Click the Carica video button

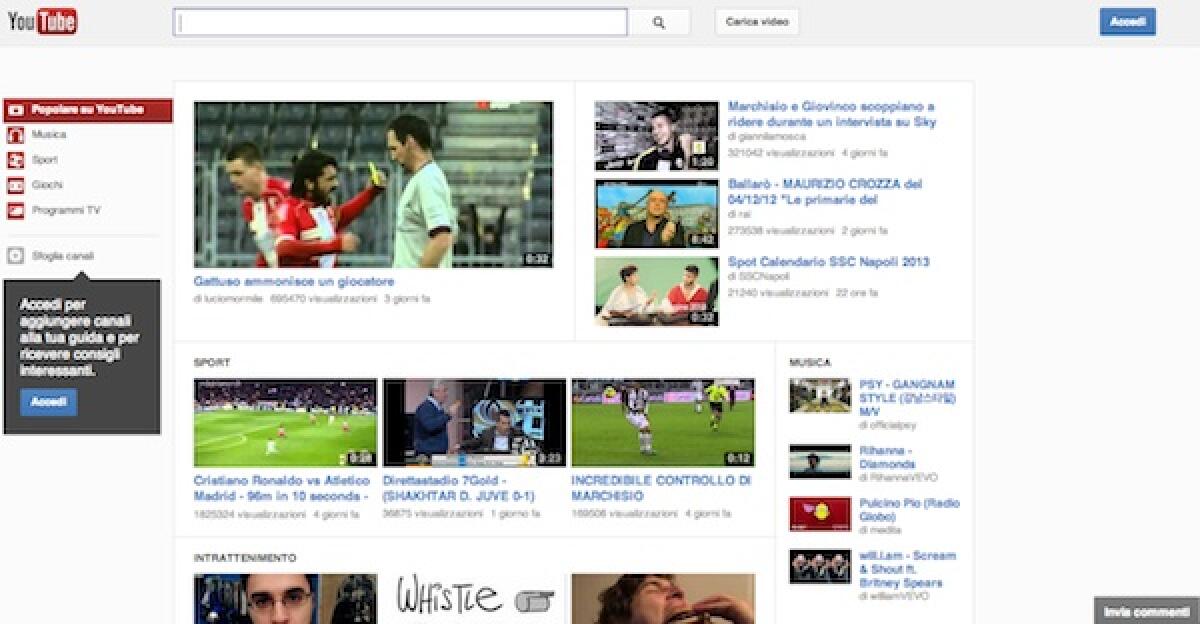757,22
